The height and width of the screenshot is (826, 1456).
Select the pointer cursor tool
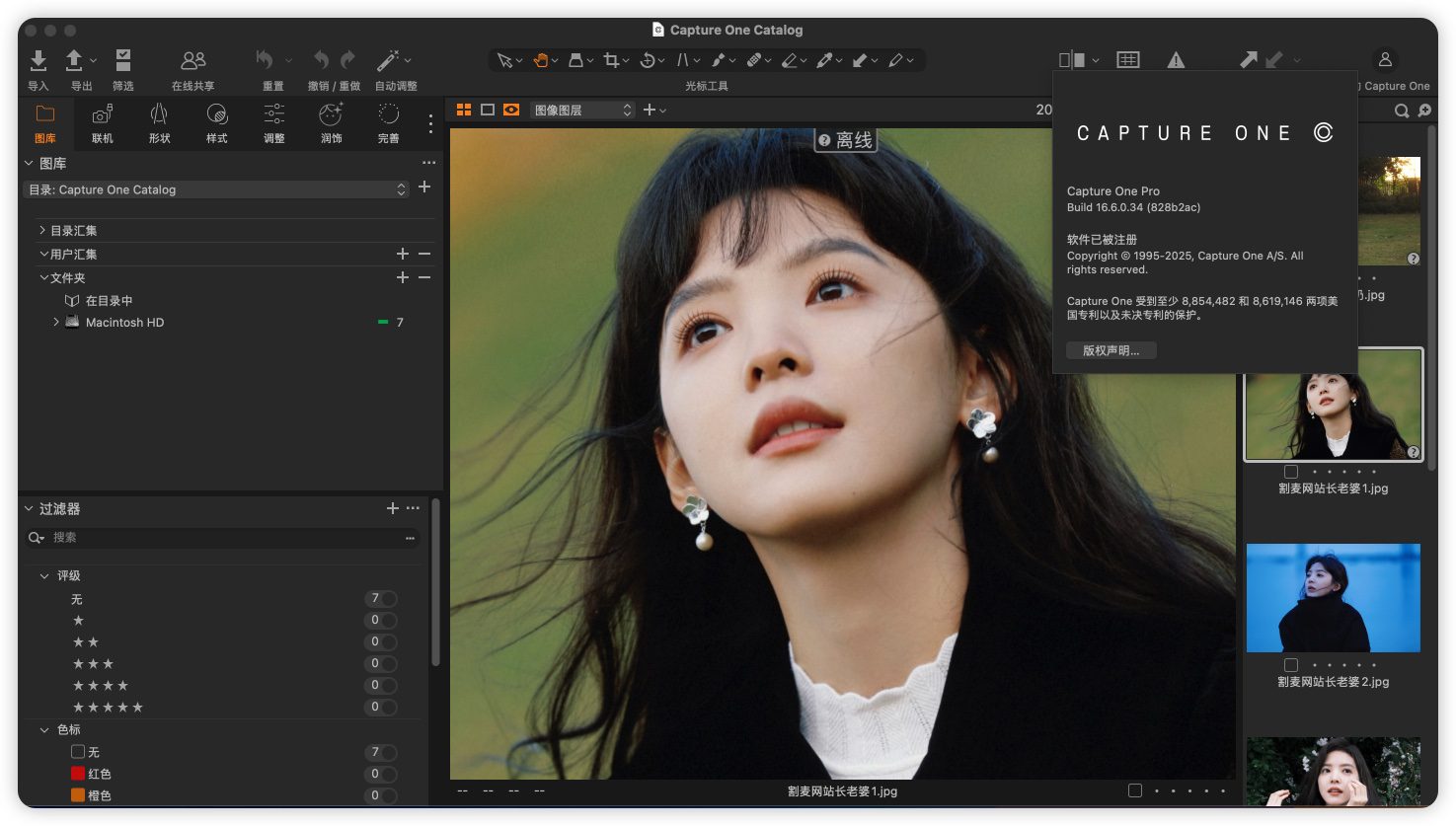504,60
